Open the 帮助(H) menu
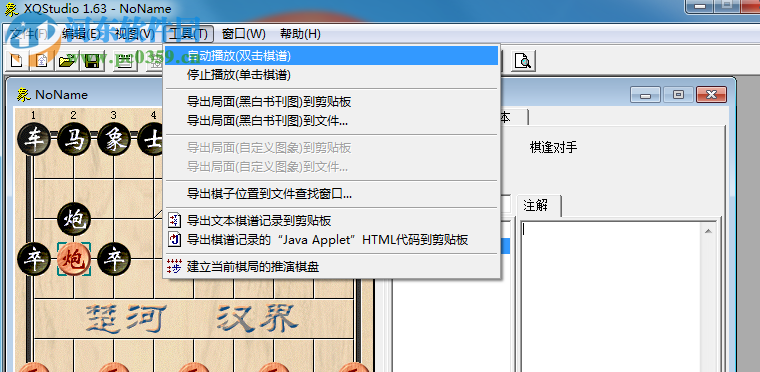Image resolution: width=760 pixels, height=372 pixels. (301, 34)
